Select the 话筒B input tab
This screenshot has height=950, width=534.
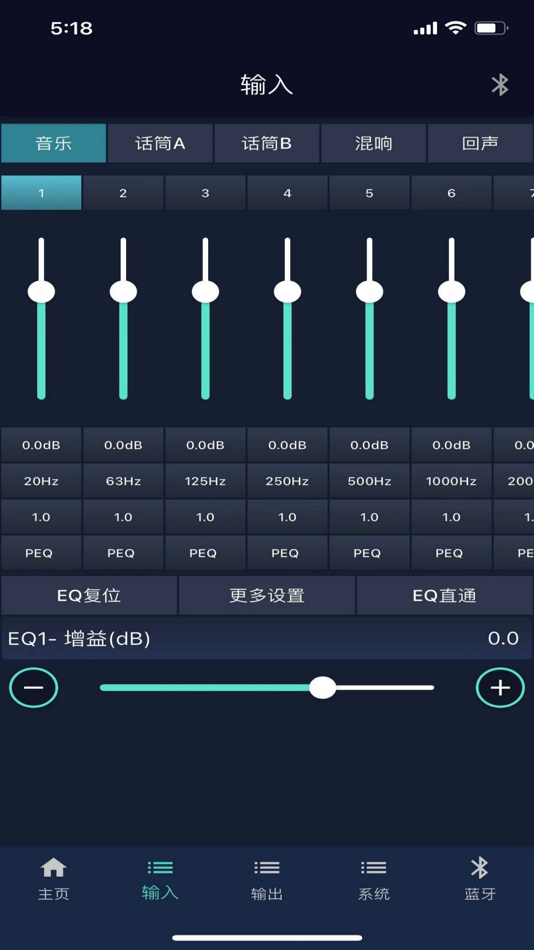coord(267,144)
